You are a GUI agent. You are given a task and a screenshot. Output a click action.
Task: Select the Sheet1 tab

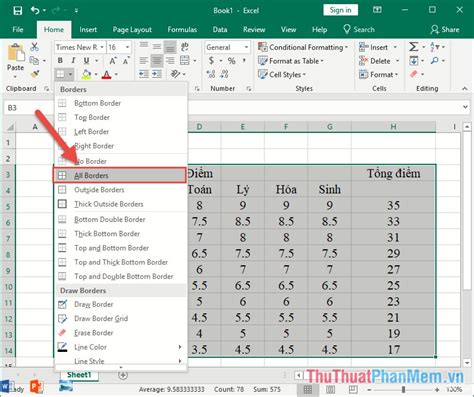click(79, 375)
